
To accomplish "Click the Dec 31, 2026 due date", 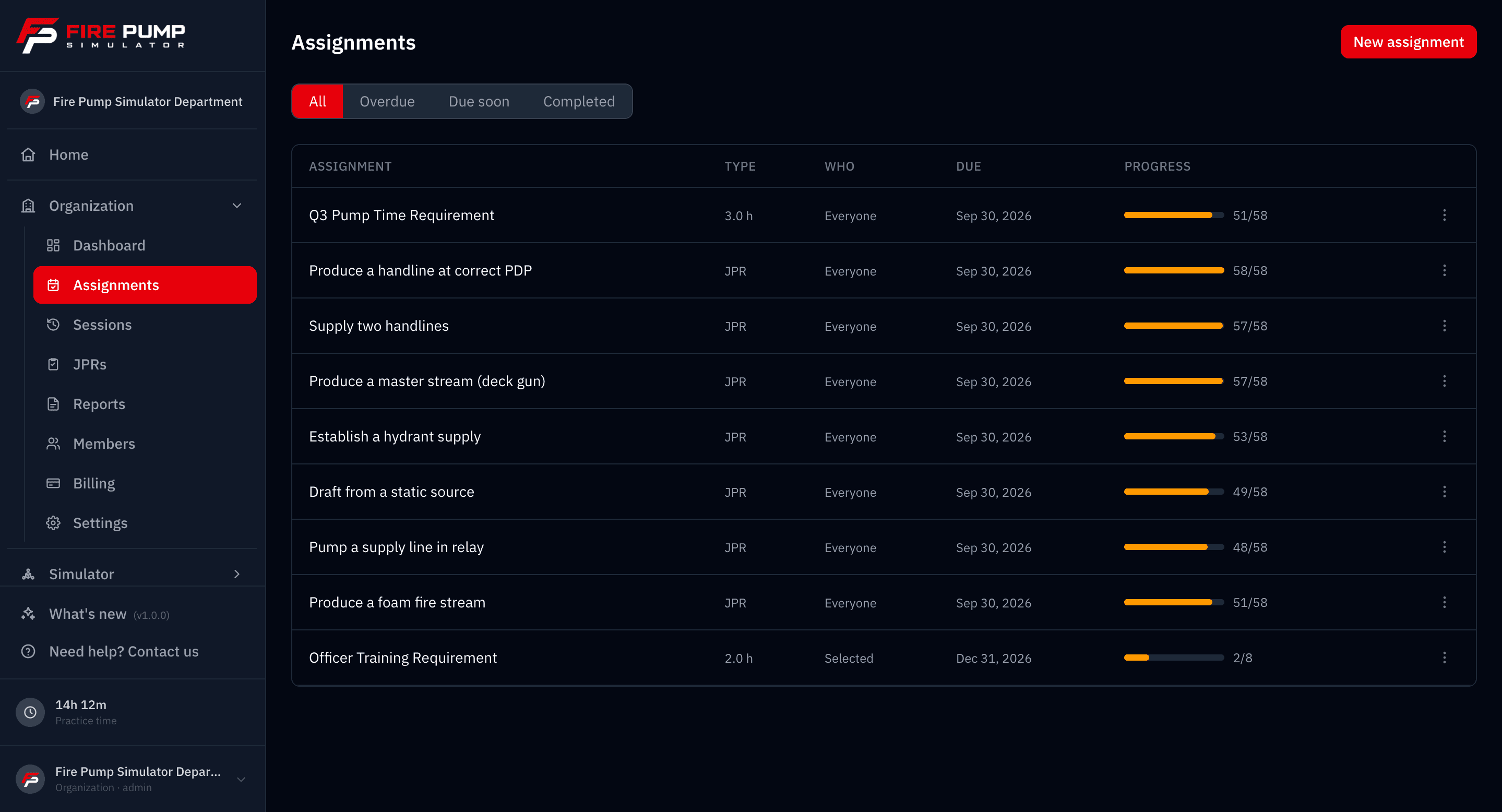I will click(x=994, y=658).
